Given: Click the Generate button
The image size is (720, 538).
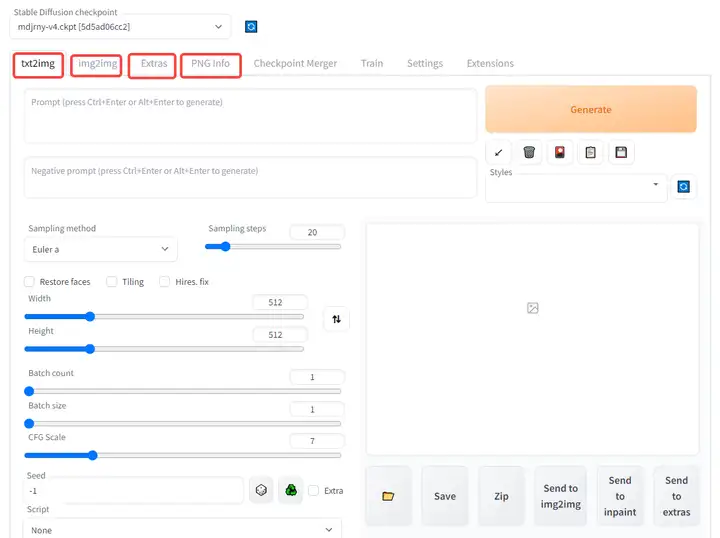Looking at the screenshot, I should point(591,109).
